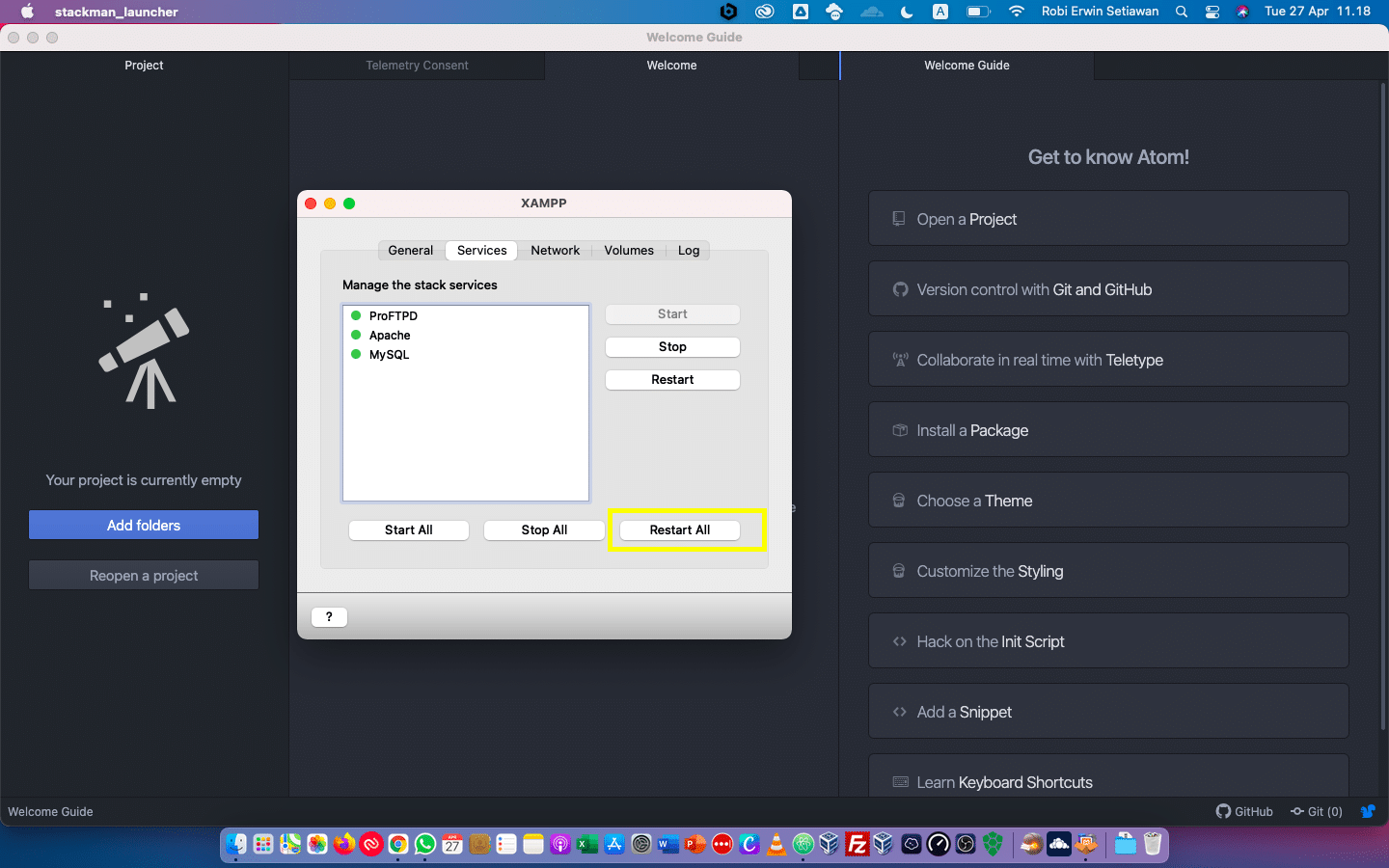Stop the selected XAMPP service
The height and width of the screenshot is (868, 1389).
coord(672,347)
